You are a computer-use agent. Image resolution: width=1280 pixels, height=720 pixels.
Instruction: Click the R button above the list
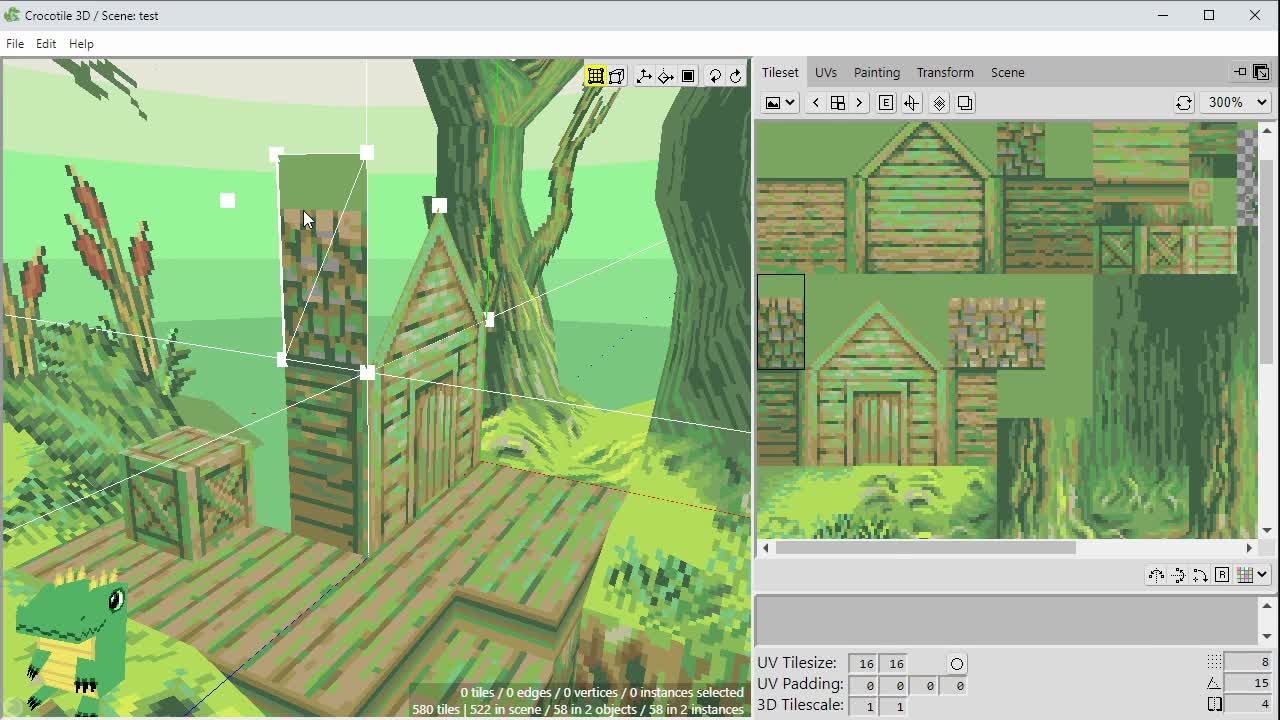[x=1222, y=575]
